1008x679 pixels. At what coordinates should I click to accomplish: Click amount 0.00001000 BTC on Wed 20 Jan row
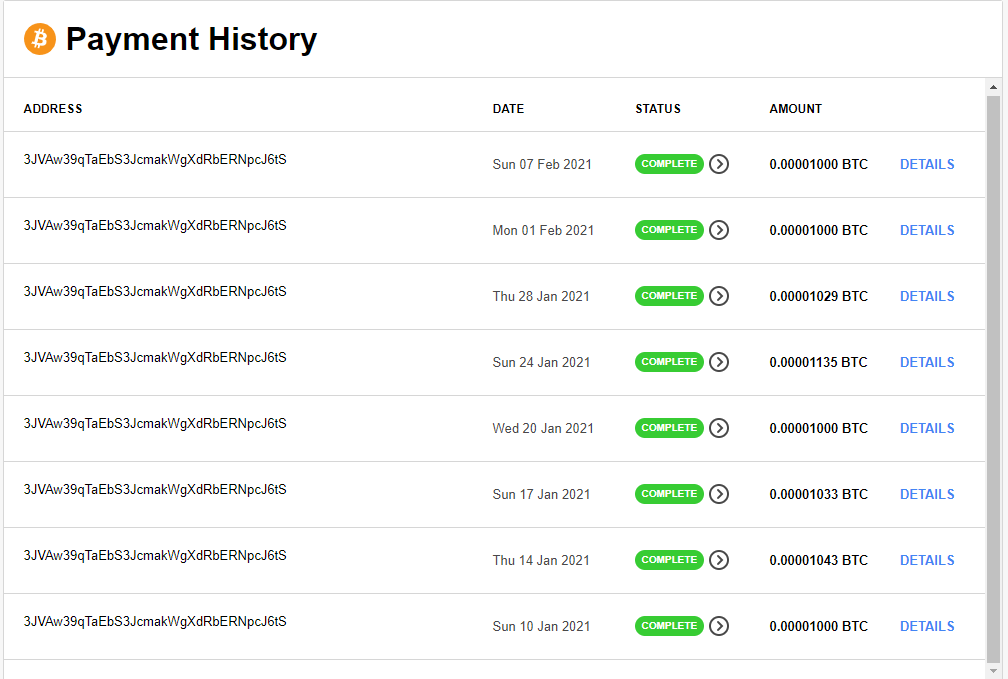tap(818, 428)
